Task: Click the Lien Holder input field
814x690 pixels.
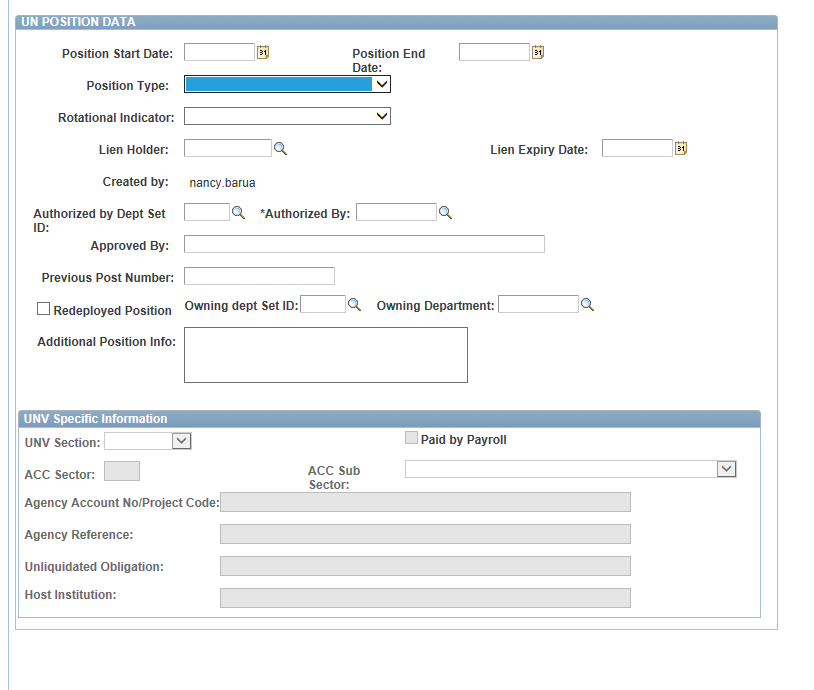Action: 228,148
